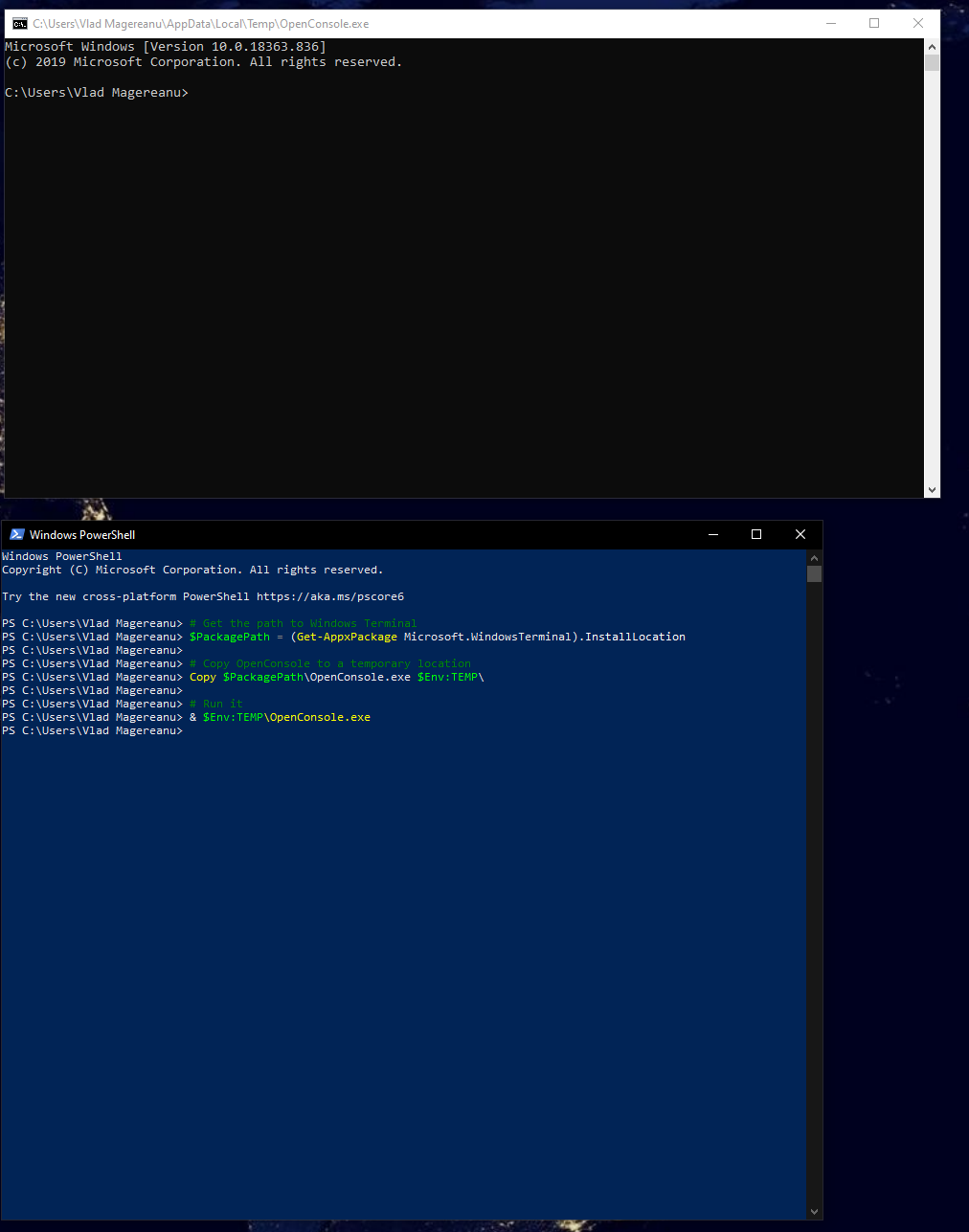Minimize the OpenConsole.exe window
The height and width of the screenshot is (1232, 969).
coord(830,24)
